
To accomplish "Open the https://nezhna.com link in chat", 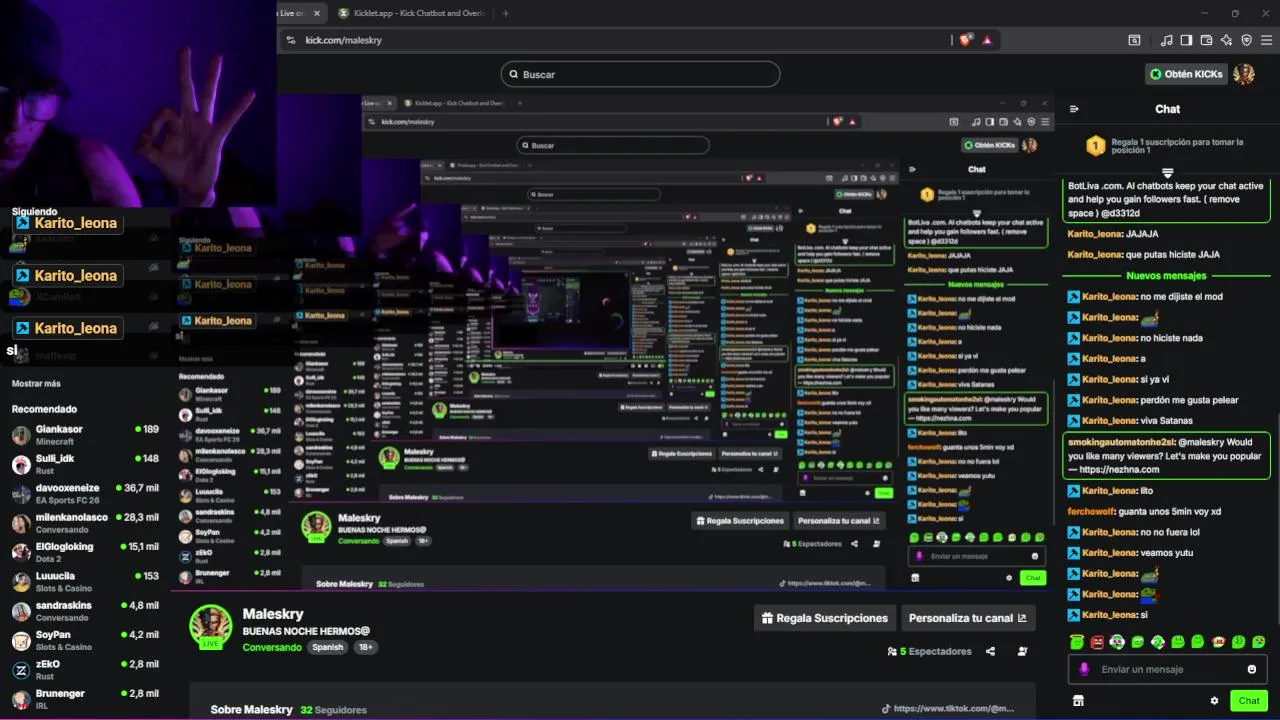I will [1119, 469].
